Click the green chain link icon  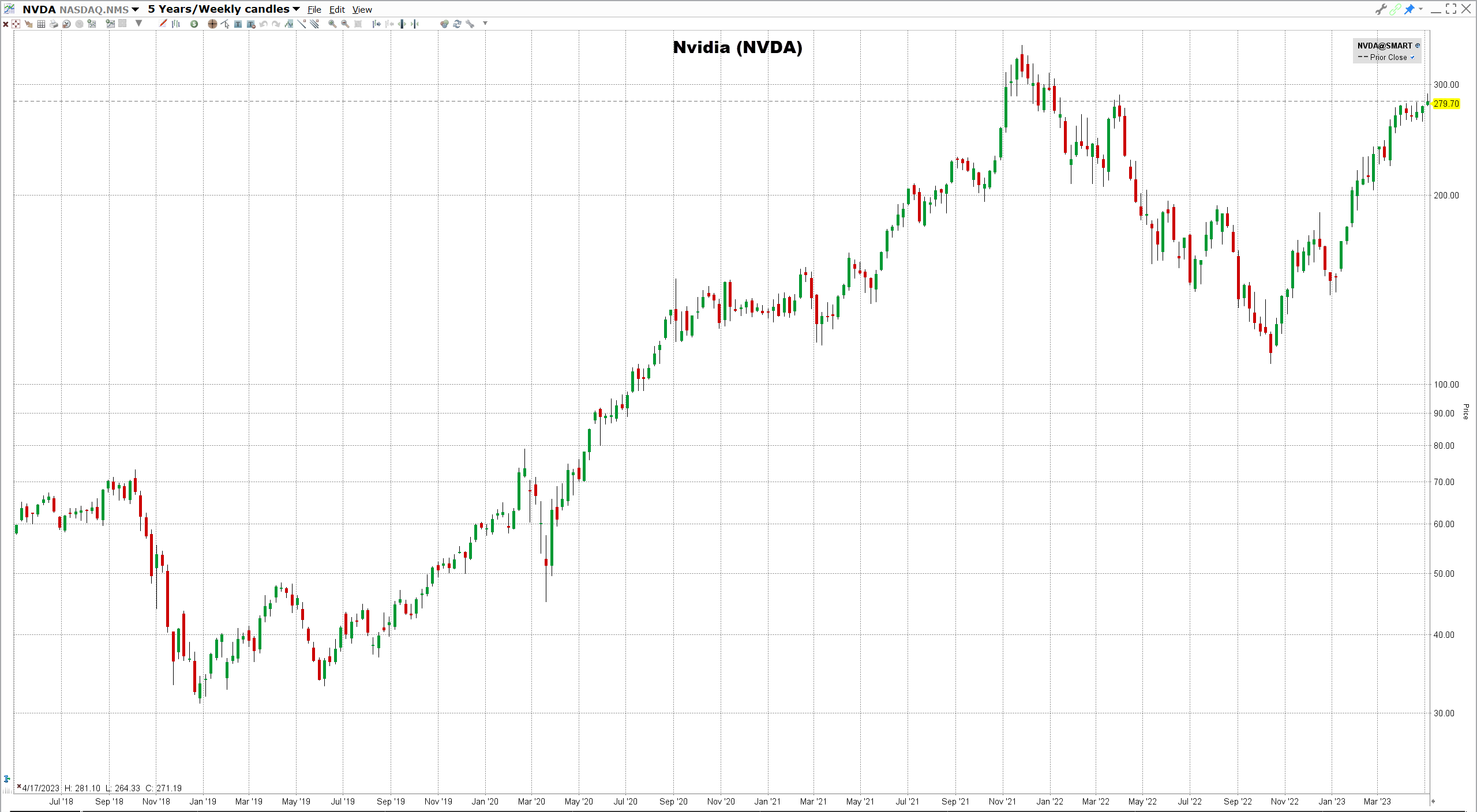pos(1395,9)
